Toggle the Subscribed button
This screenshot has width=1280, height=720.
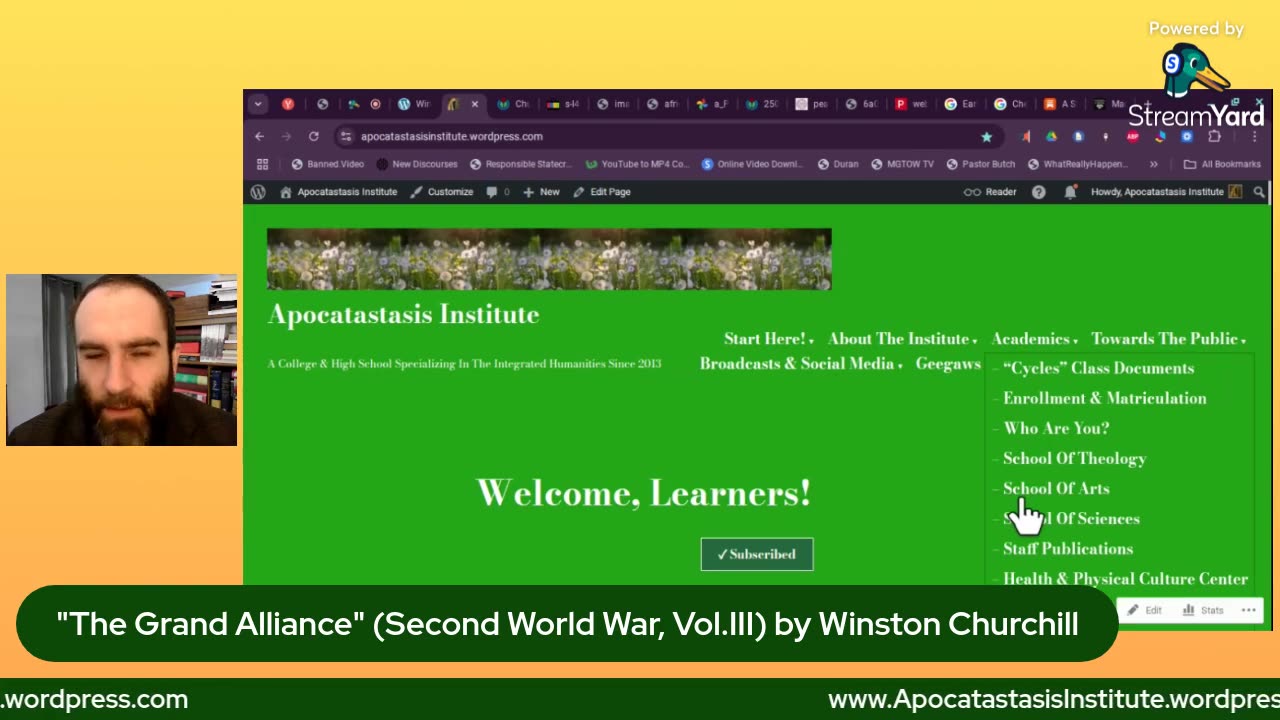pos(757,554)
